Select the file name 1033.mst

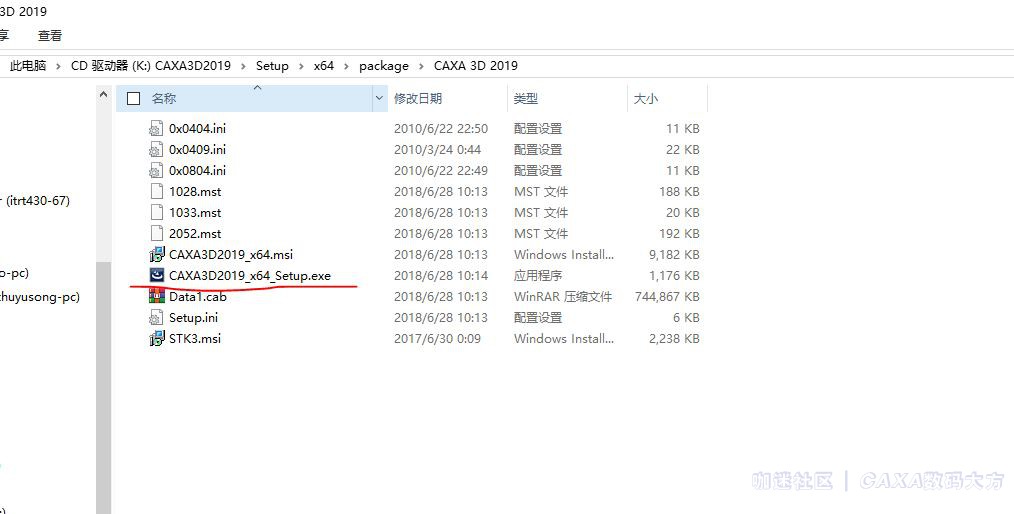pyautogui.click(x=195, y=213)
